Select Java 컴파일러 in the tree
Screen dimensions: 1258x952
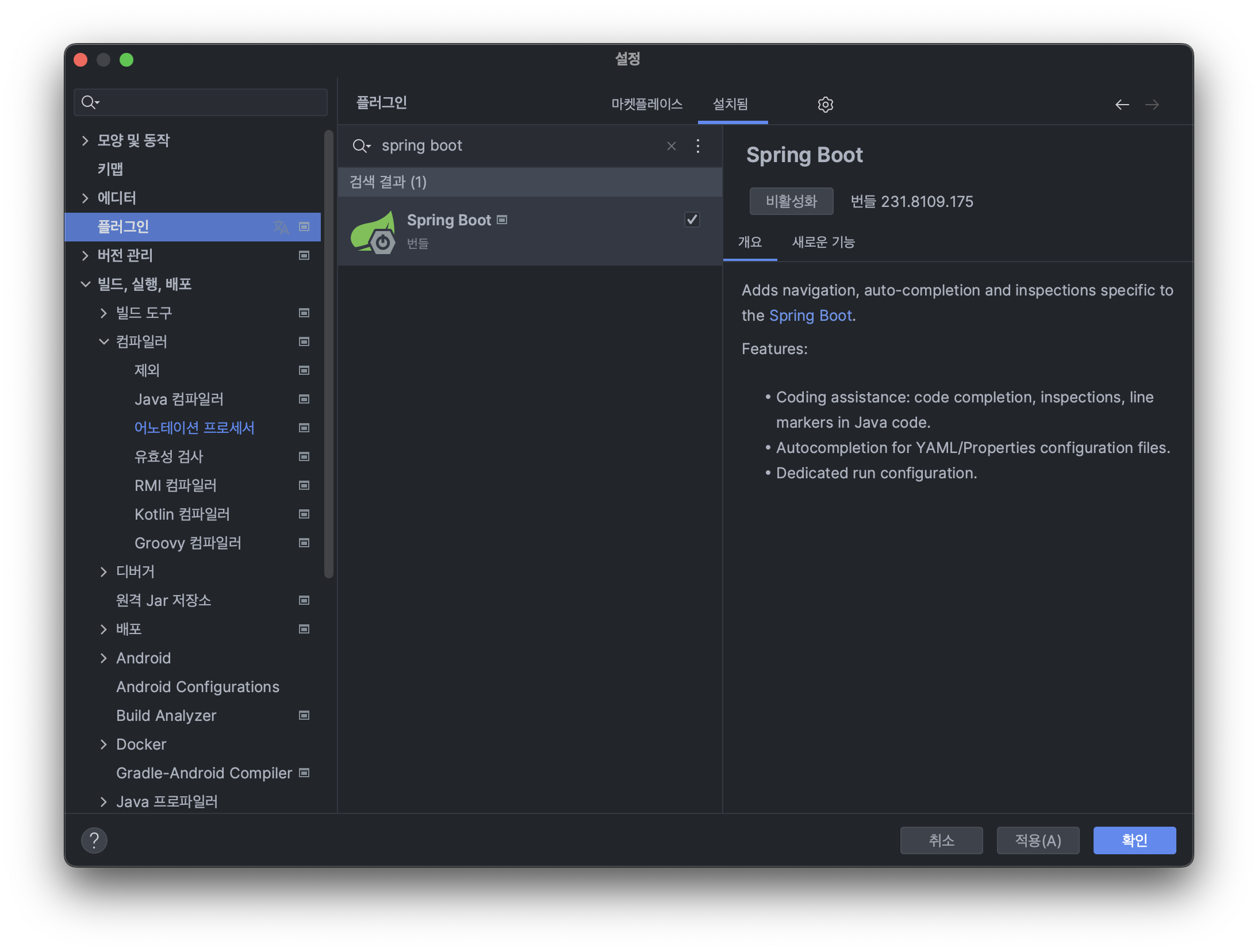click(x=179, y=399)
